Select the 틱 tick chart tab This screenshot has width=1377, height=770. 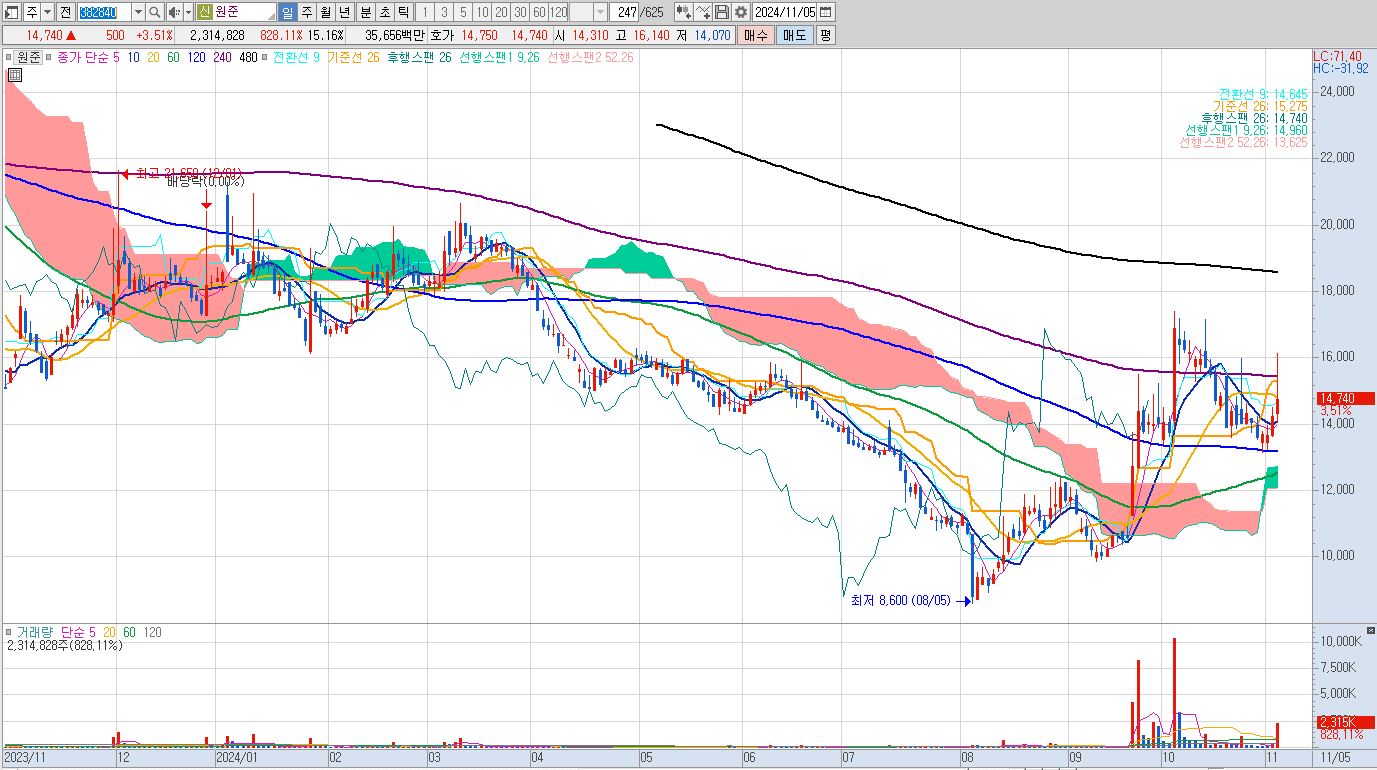(x=403, y=12)
